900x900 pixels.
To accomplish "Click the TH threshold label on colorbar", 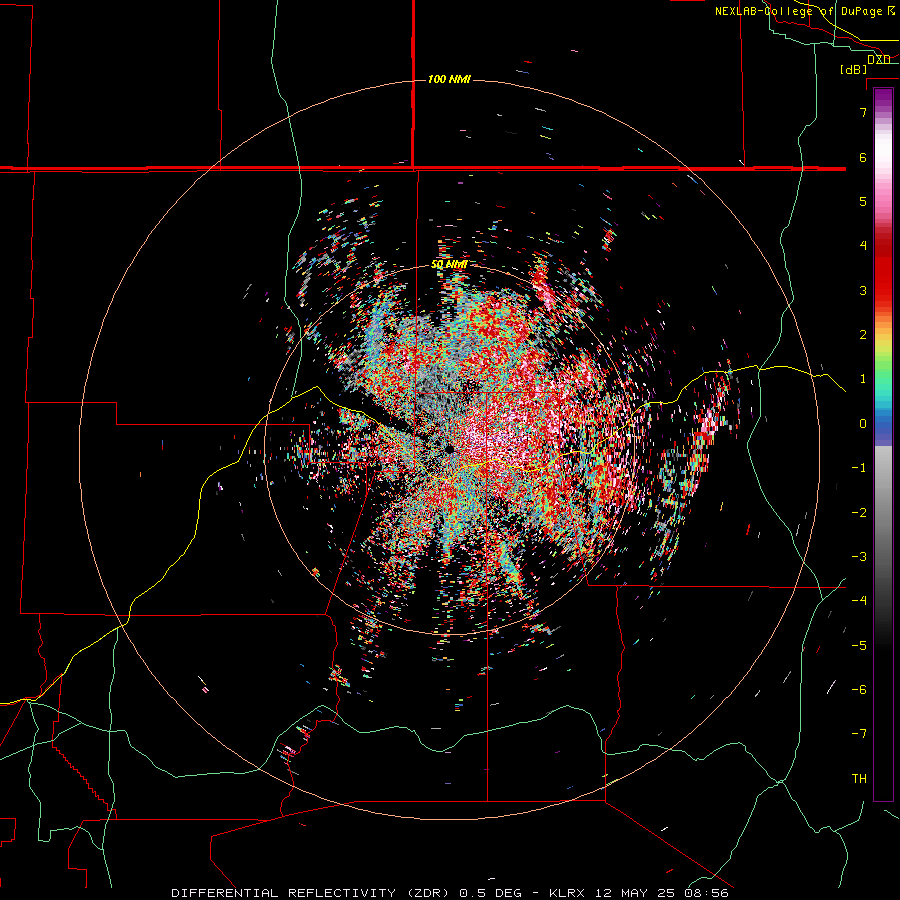I will tap(859, 779).
